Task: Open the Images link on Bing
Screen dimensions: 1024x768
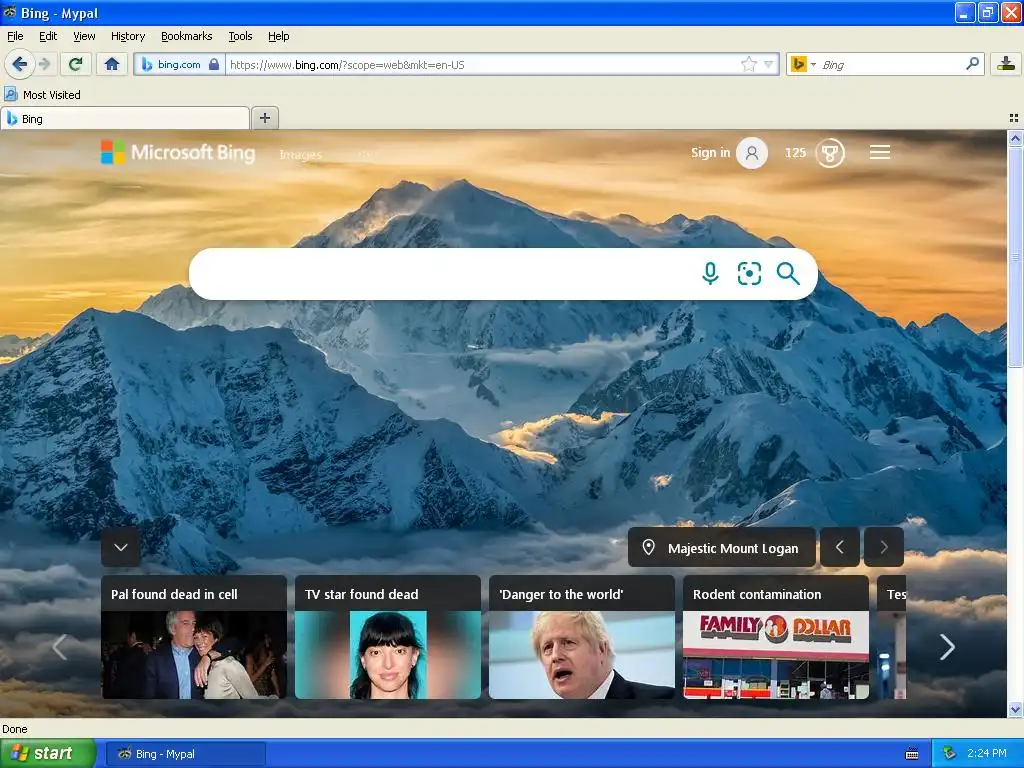Action: 300,155
